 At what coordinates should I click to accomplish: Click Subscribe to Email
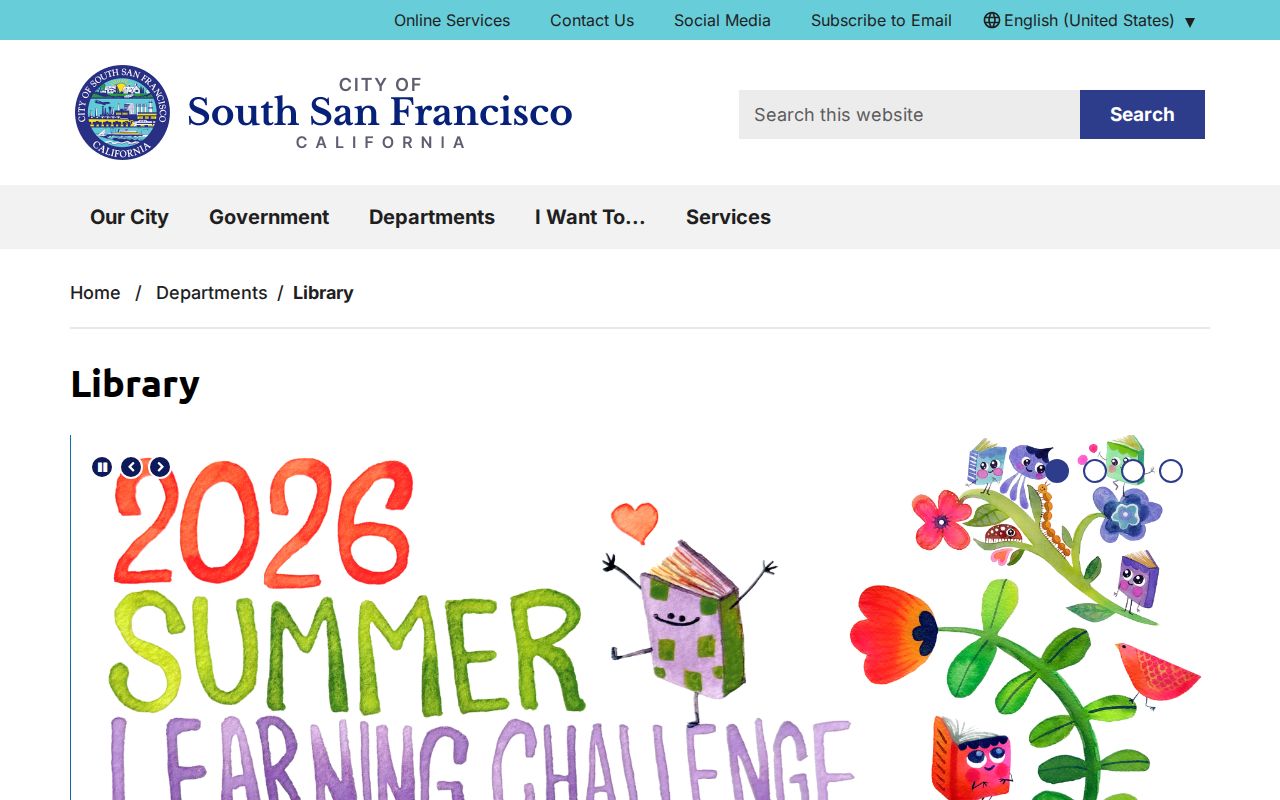(x=881, y=20)
